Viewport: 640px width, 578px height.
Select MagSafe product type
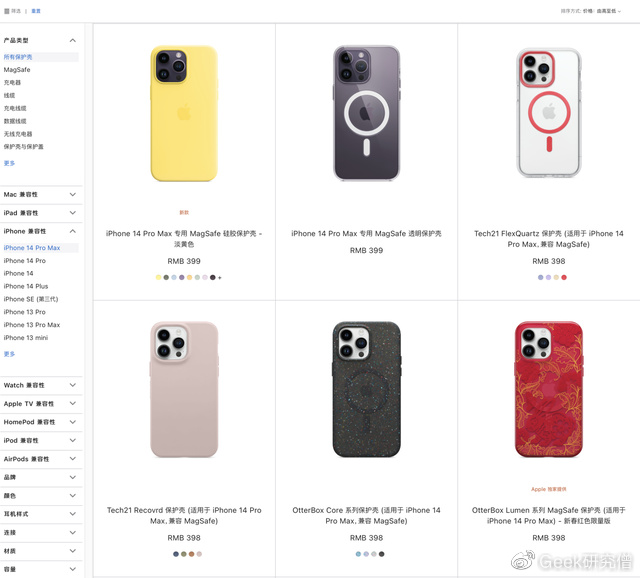pyautogui.click(x=17, y=70)
